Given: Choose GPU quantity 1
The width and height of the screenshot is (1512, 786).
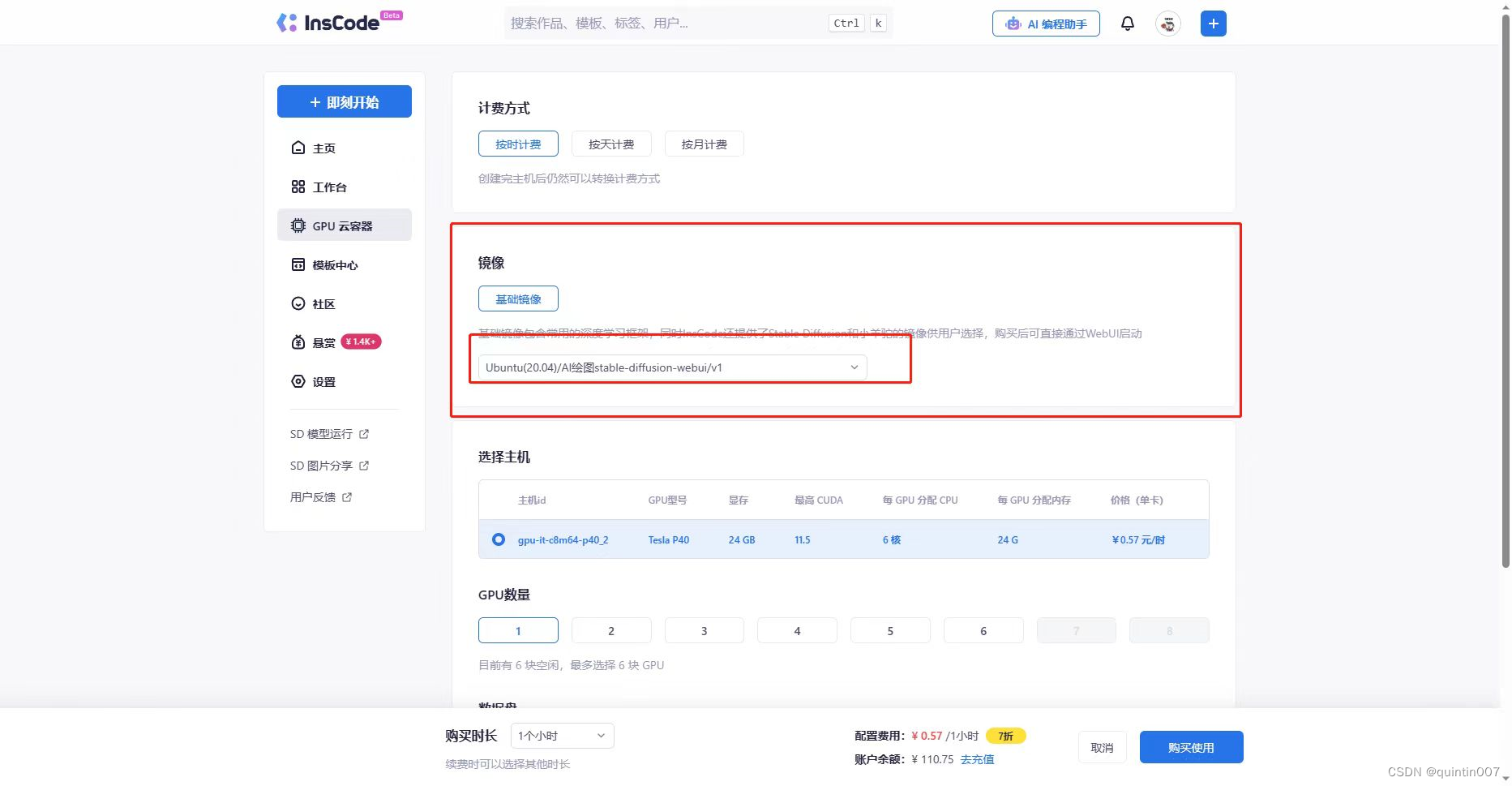Looking at the screenshot, I should (x=518, y=630).
